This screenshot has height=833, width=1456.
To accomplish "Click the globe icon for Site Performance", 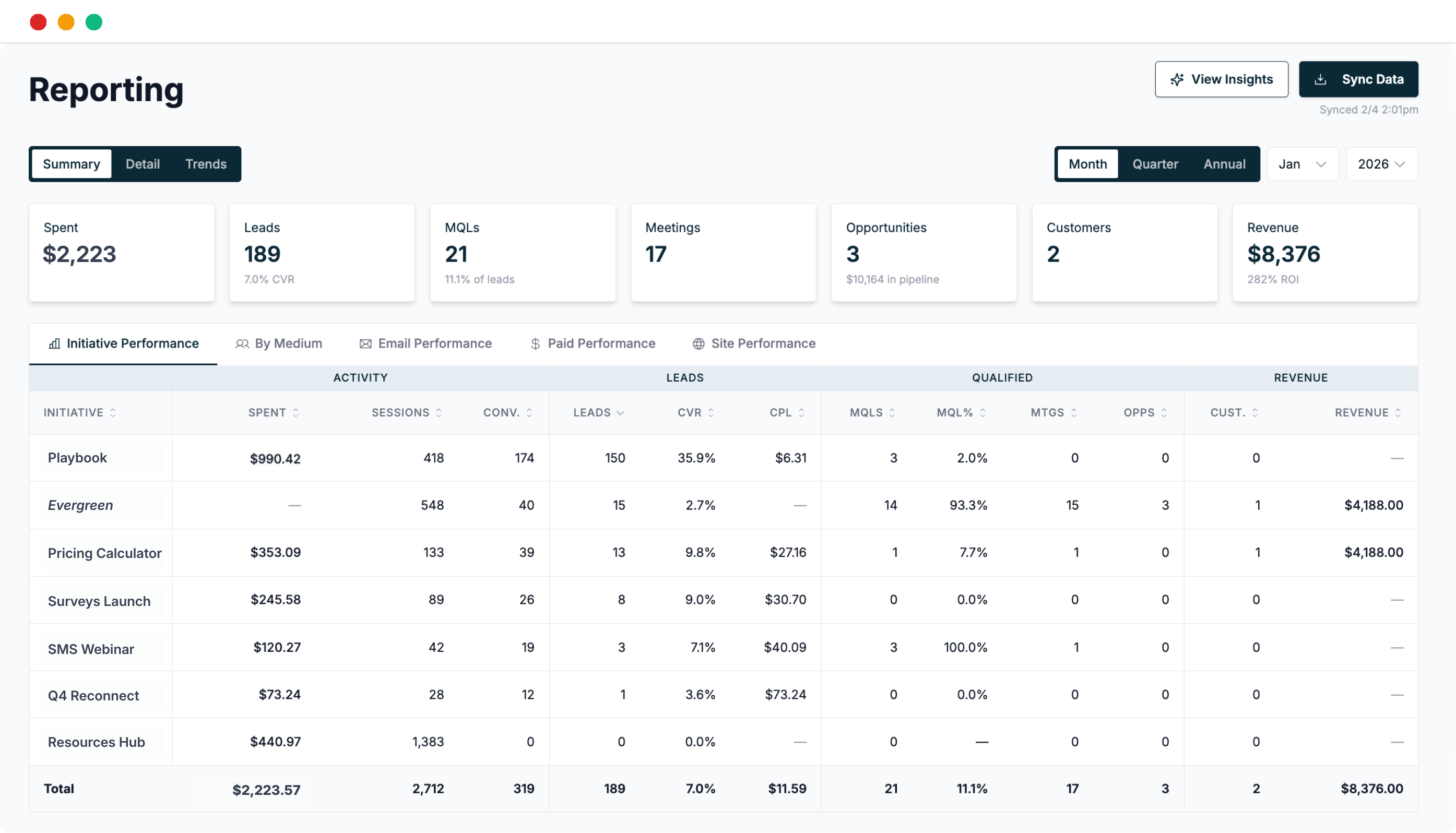I will point(699,343).
